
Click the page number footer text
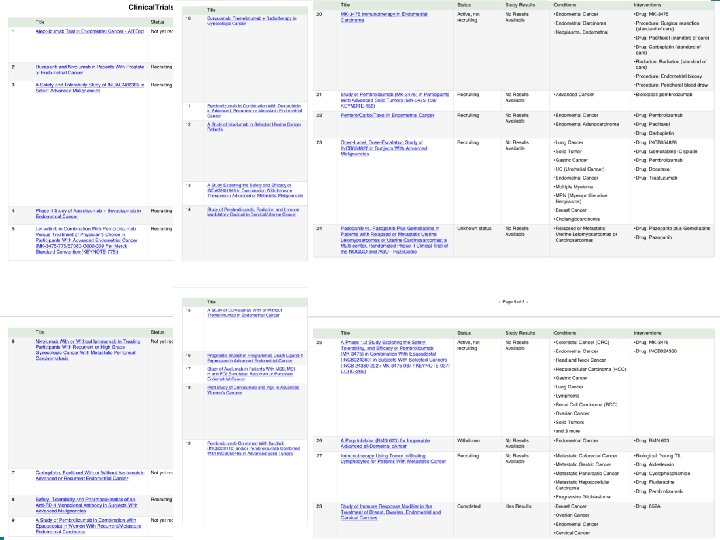point(513,302)
